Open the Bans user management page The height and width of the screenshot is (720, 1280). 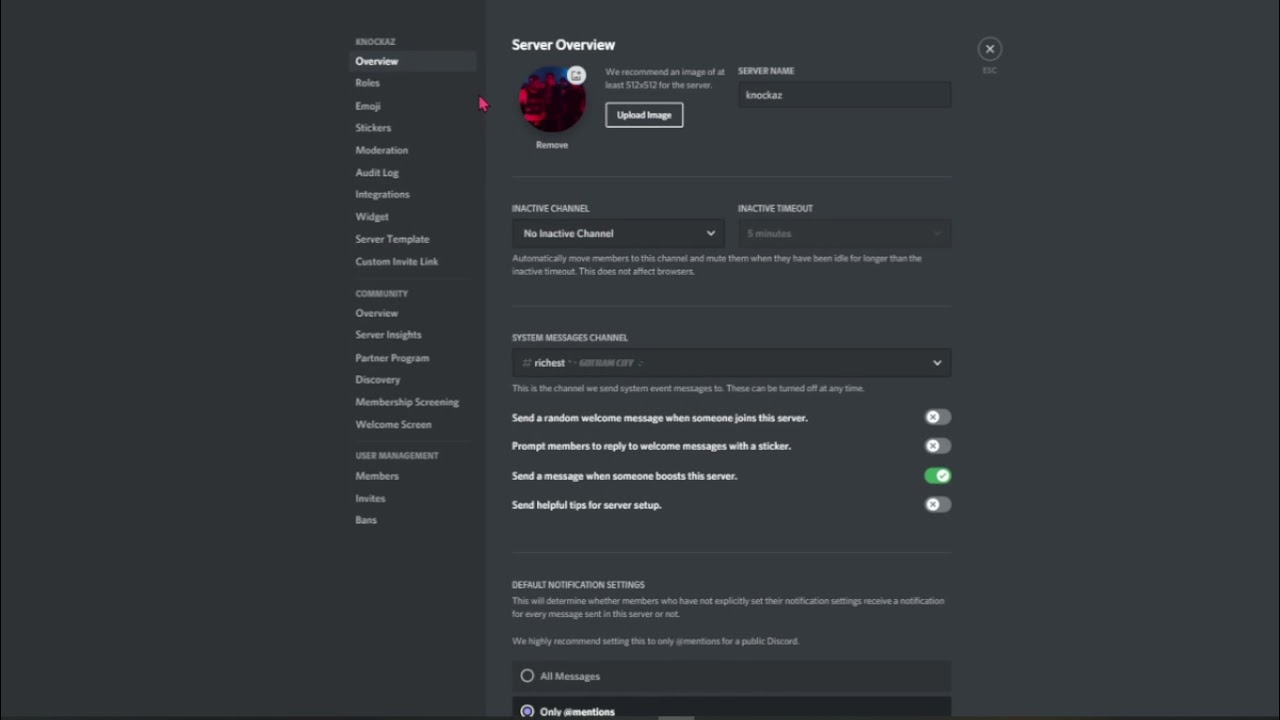[366, 520]
